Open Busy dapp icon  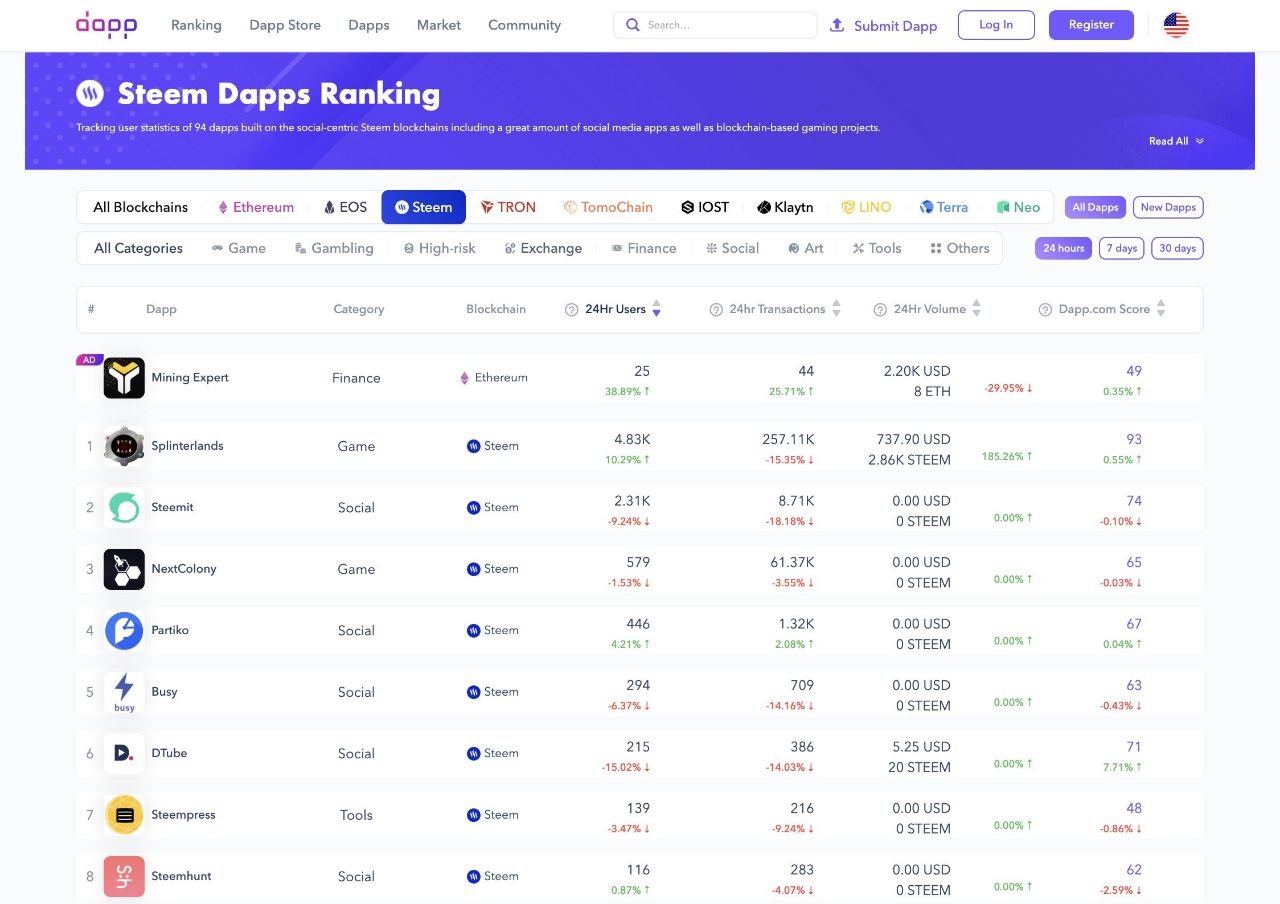pyautogui.click(x=124, y=692)
